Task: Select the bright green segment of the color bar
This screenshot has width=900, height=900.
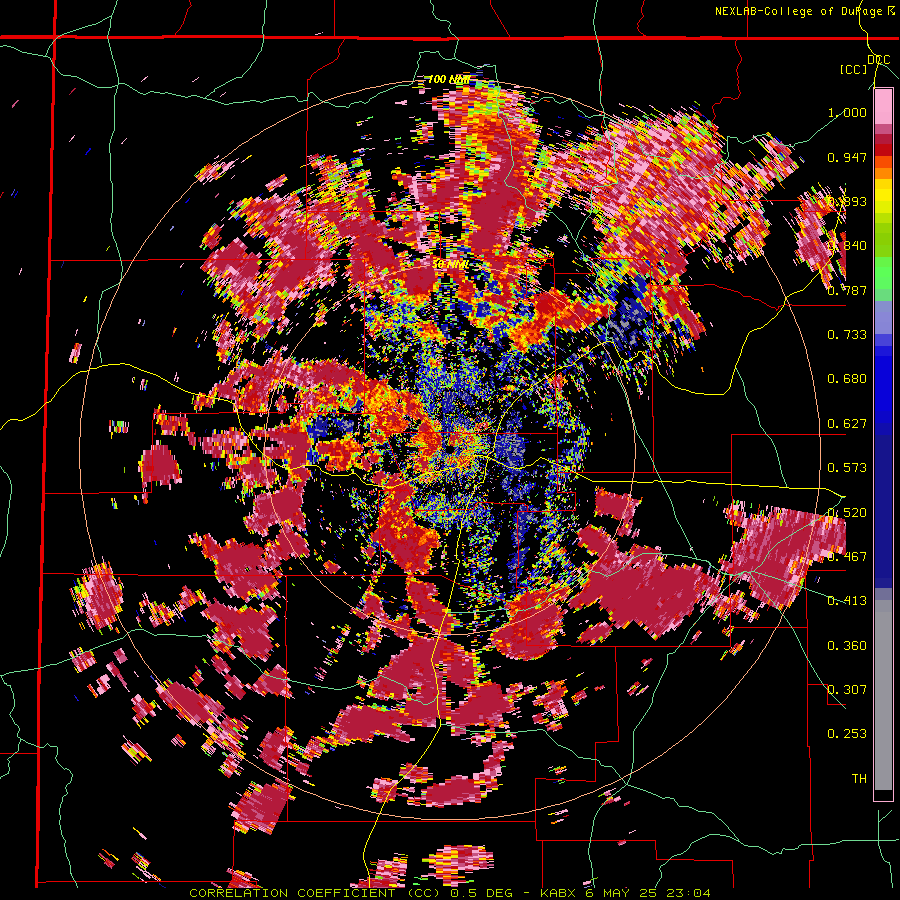Action: tap(883, 273)
